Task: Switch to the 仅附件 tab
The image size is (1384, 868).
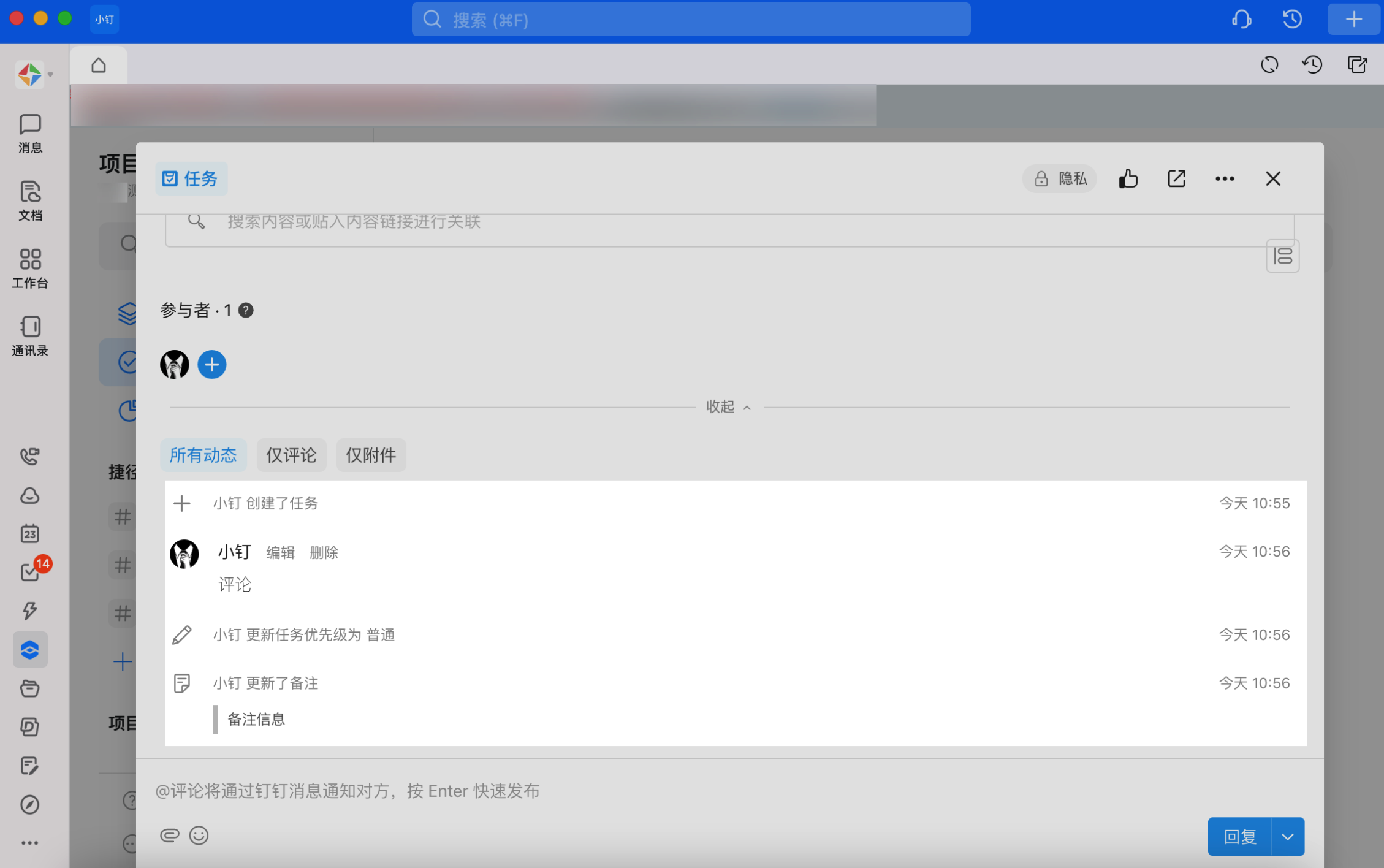Action: point(371,455)
